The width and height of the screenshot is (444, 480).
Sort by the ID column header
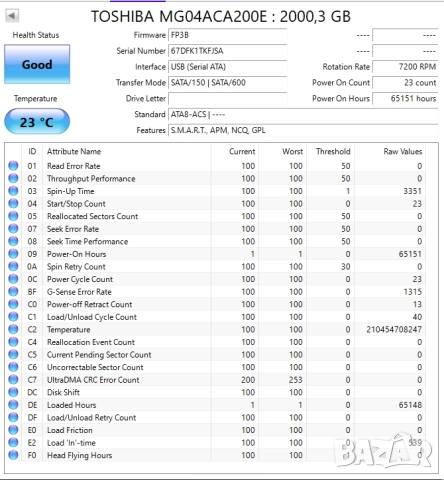coord(32,151)
